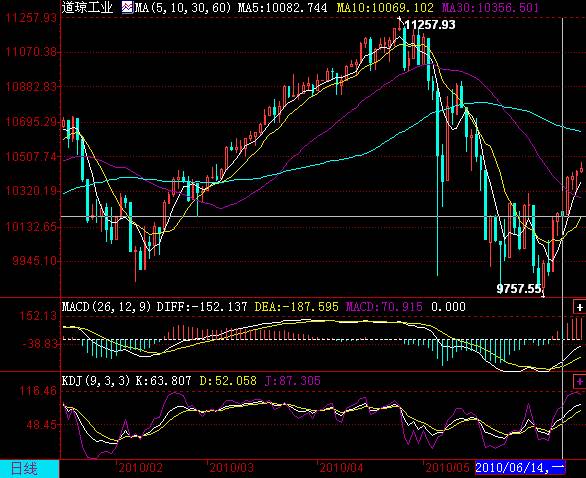The height and width of the screenshot is (478, 586).
Task: Select the KDJ(9,3,3) indicator title
Action: 96,381
